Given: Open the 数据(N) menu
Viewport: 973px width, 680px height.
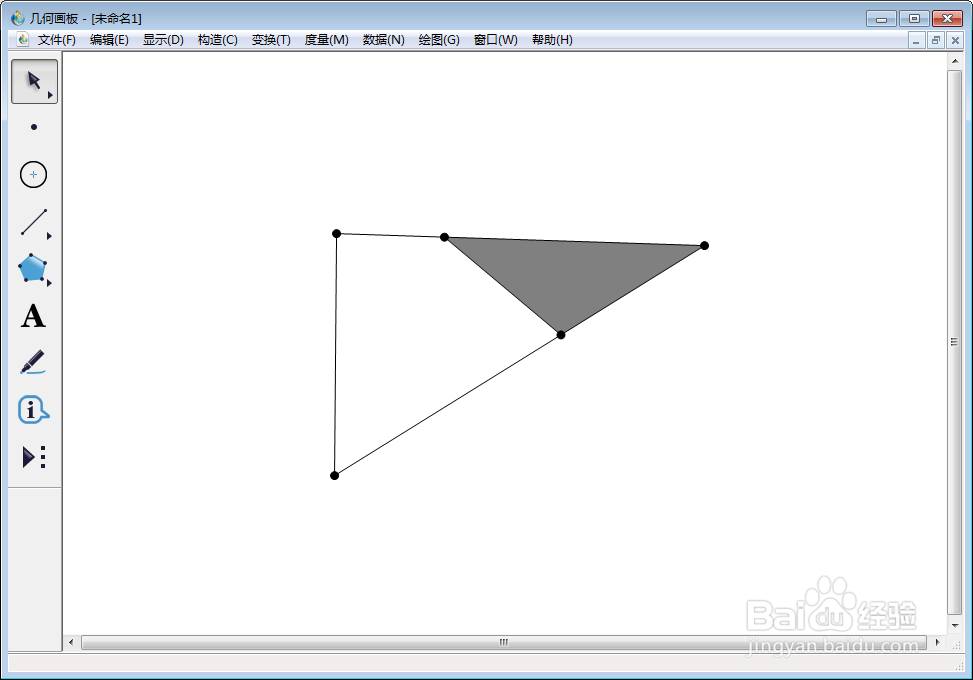Looking at the screenshot, I should pos(383,40).
